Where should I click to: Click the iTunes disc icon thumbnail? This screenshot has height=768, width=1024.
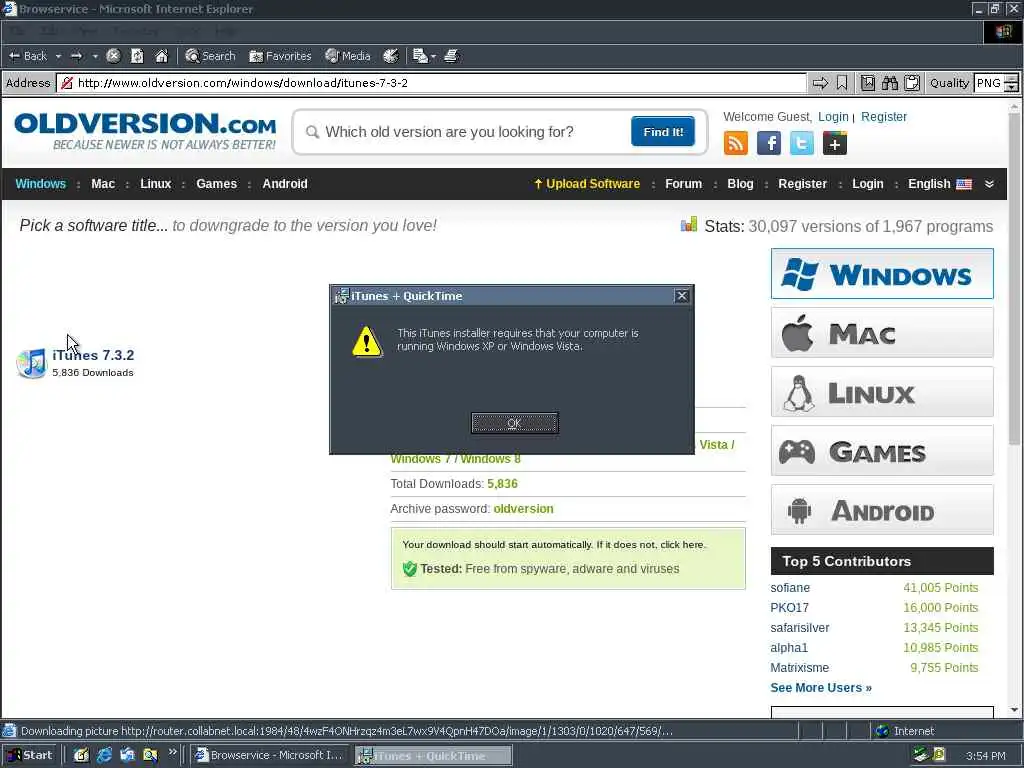pos(31,363)
